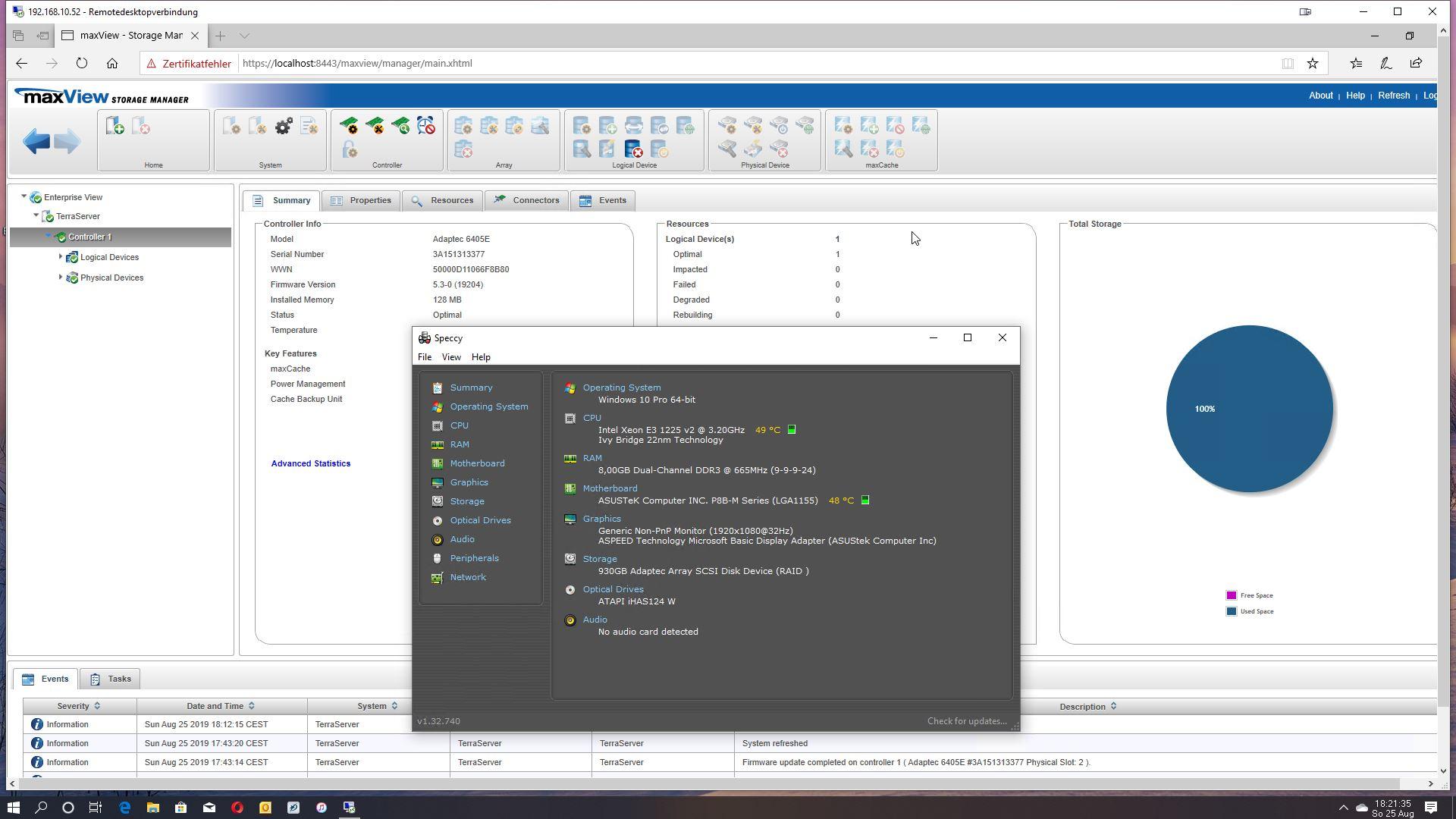Image resolution: width=1456 pixels, height=819 pixels.
Task: Click the alarm clock icon in Controller group
Action: click(x=426, y=126)
